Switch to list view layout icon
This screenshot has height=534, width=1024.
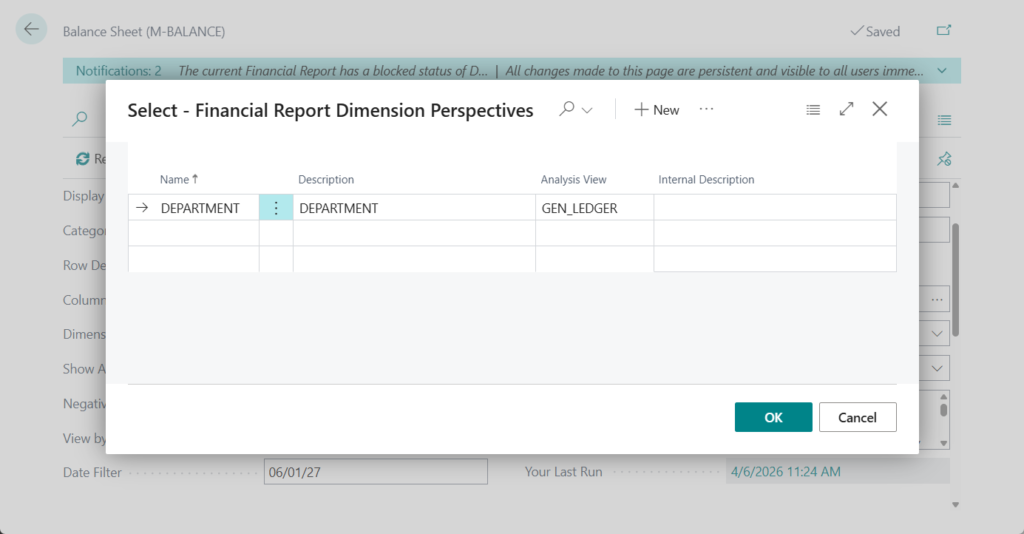tap(813, 110)
